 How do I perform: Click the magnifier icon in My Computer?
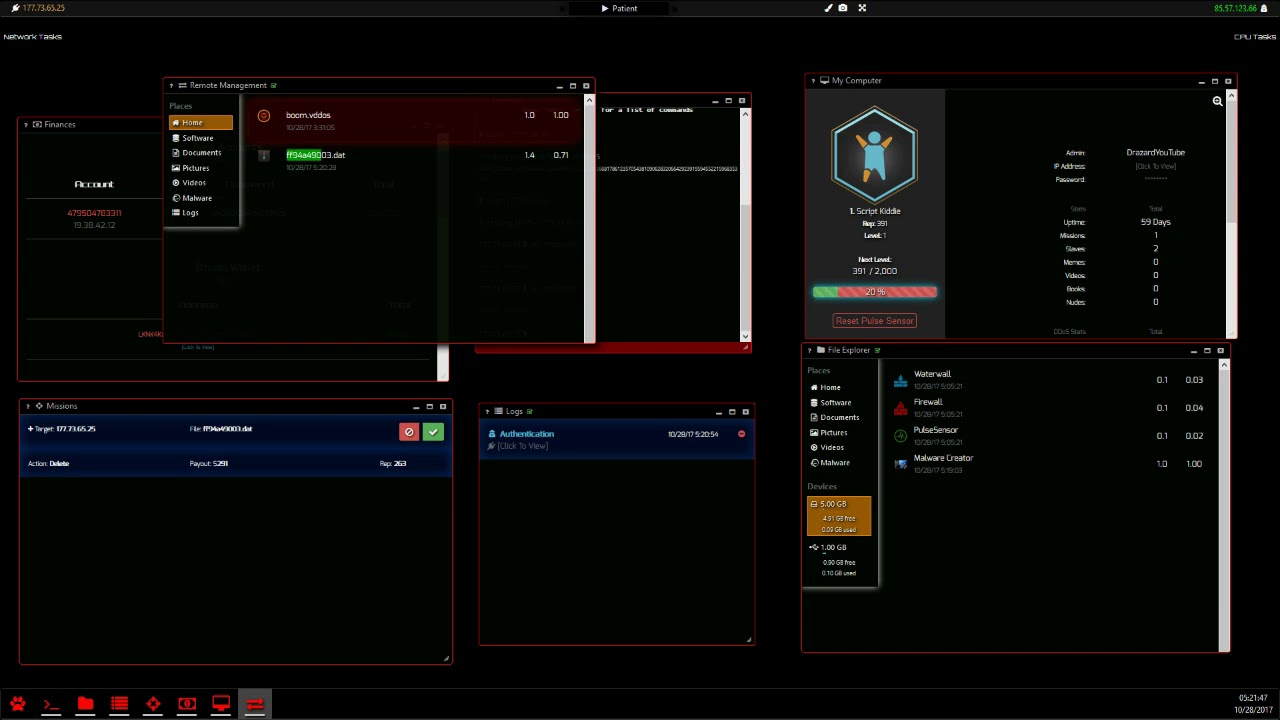(x=1217, y=101)
